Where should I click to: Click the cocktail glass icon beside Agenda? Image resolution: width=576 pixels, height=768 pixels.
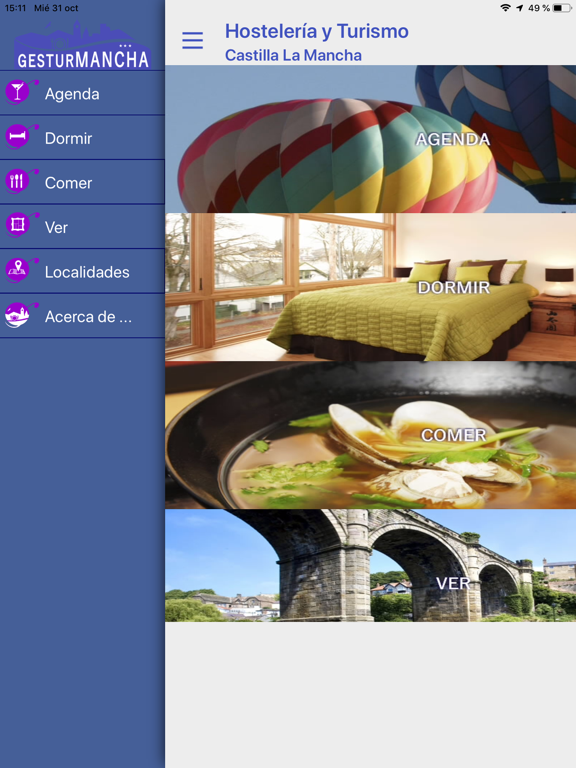point(21,92)
